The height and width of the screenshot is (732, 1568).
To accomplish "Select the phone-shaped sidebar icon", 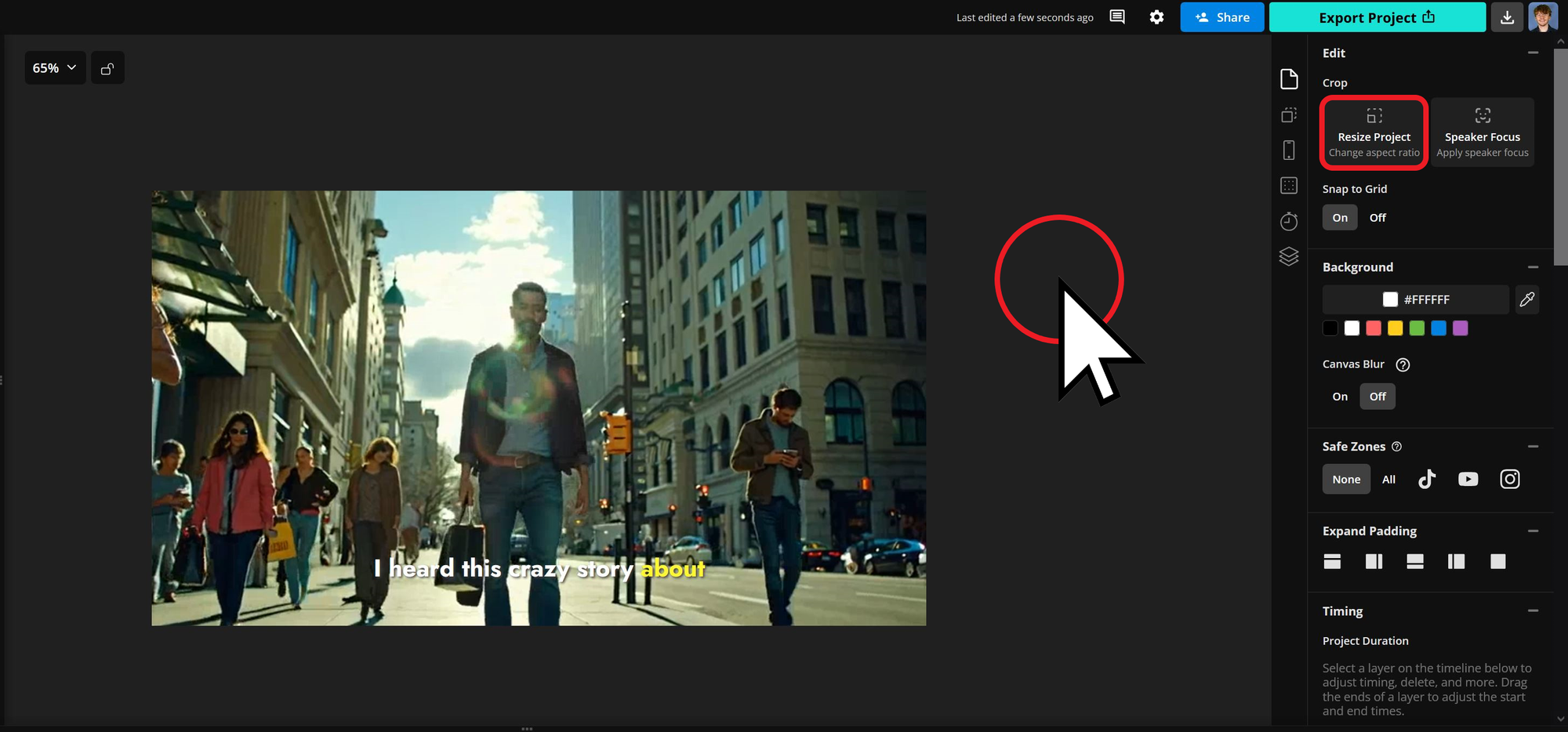I will tap(1289, 150).
